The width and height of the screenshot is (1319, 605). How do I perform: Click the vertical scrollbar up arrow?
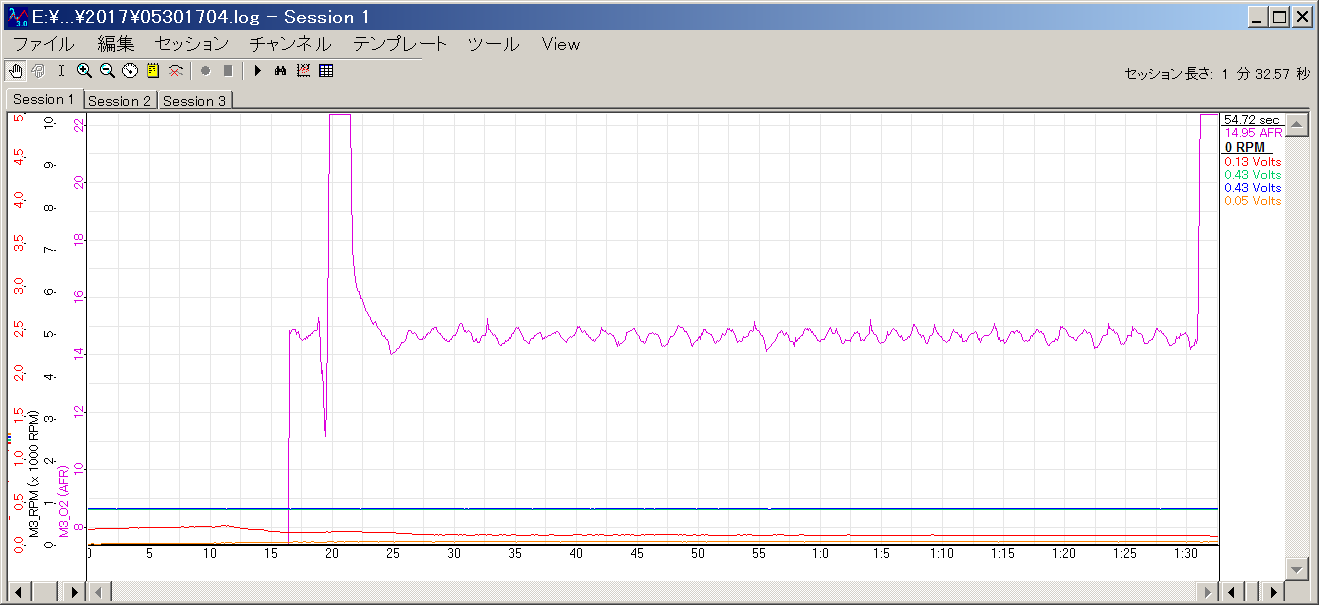pos(1297,125)
